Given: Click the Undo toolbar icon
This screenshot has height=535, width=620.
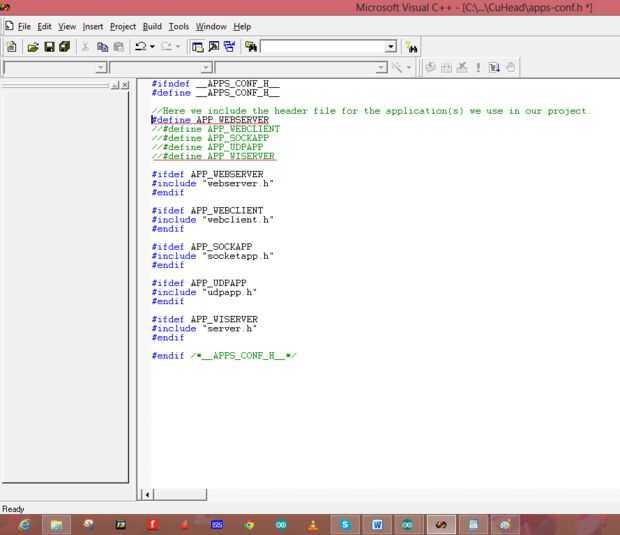Looking at the screenshot, I should [x=140, y=47].
